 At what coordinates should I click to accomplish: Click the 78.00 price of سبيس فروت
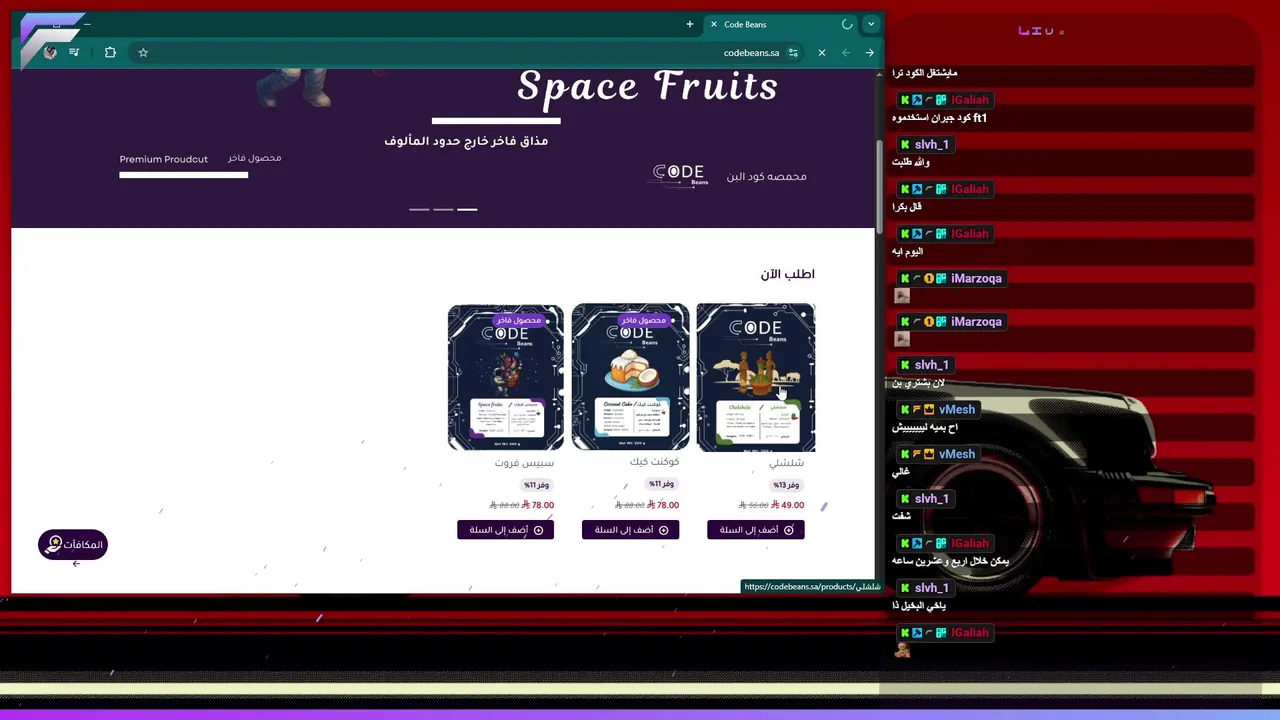pyautogui.click(x=538, y=505)
